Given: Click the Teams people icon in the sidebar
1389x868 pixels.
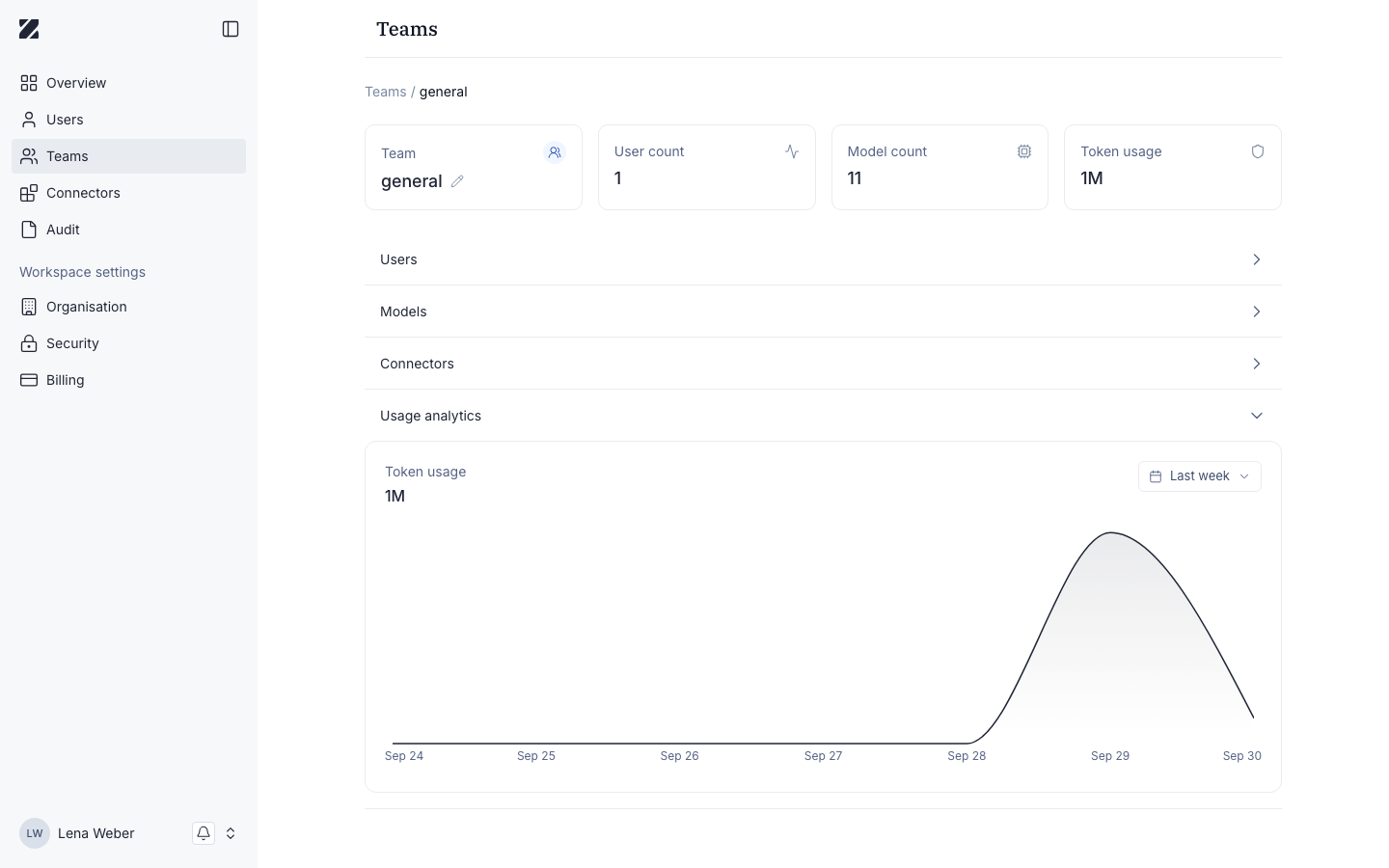Looking at the screenshot, I should click(29, 156).
